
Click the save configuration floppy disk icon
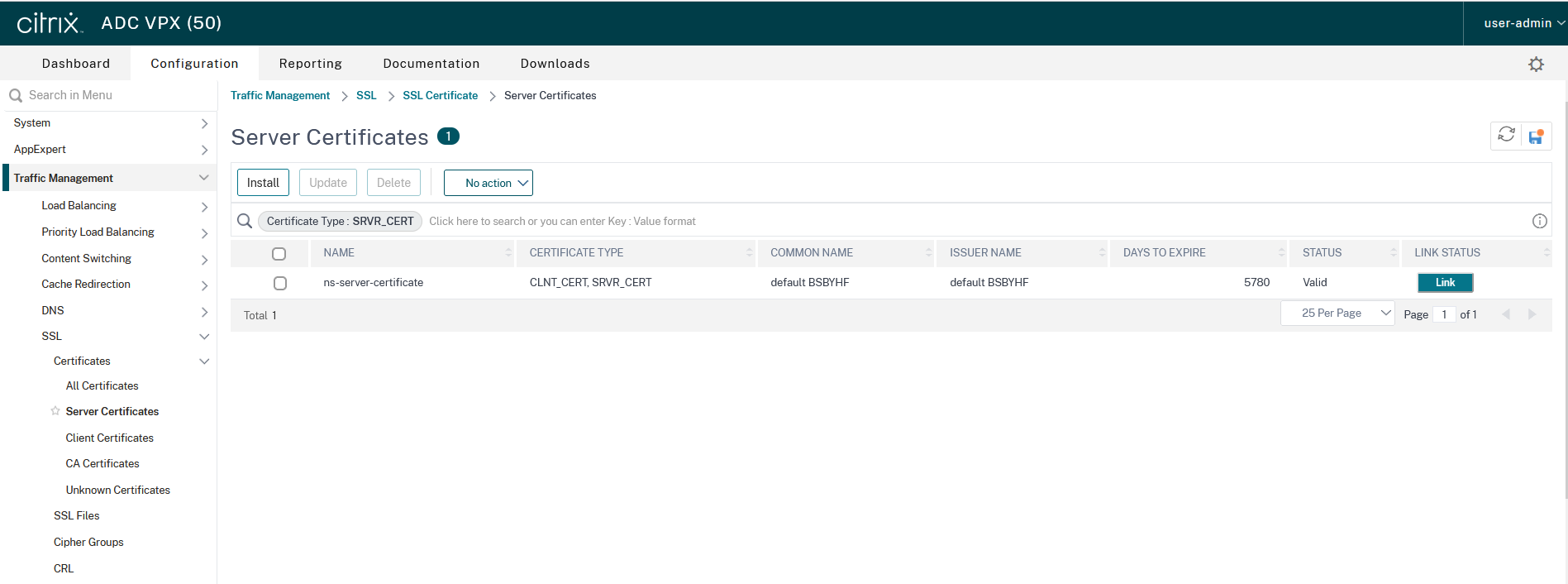(1536, 136)
